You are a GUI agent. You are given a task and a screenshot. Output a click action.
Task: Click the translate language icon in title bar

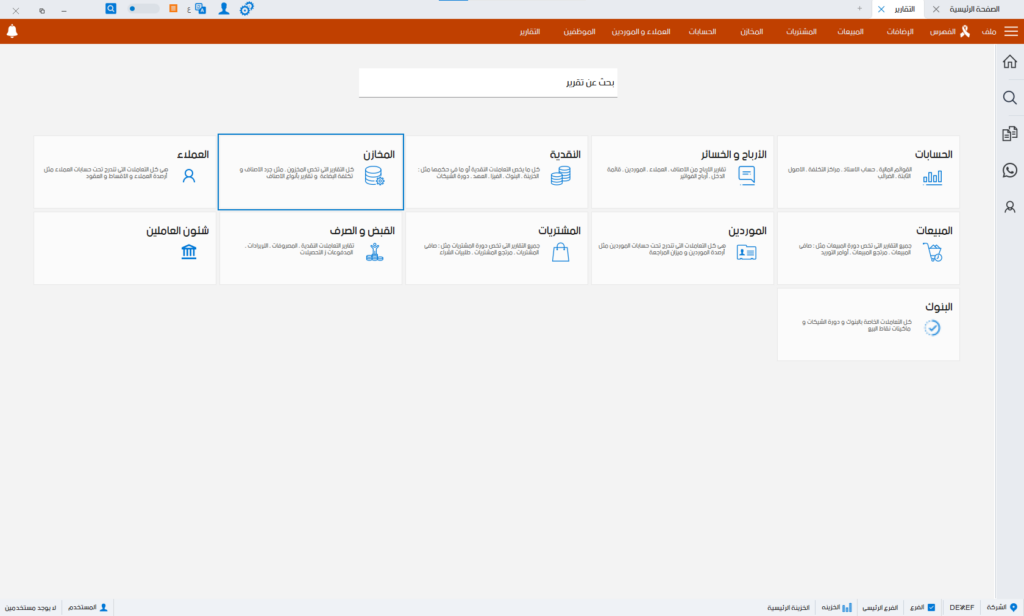pos(200,8)
